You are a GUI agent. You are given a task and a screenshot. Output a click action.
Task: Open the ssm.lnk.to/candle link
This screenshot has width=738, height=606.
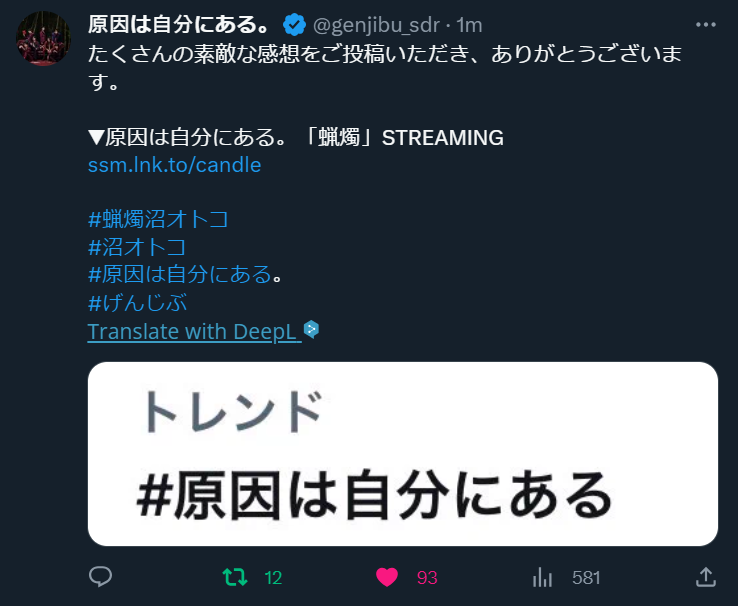pos(174,165)
